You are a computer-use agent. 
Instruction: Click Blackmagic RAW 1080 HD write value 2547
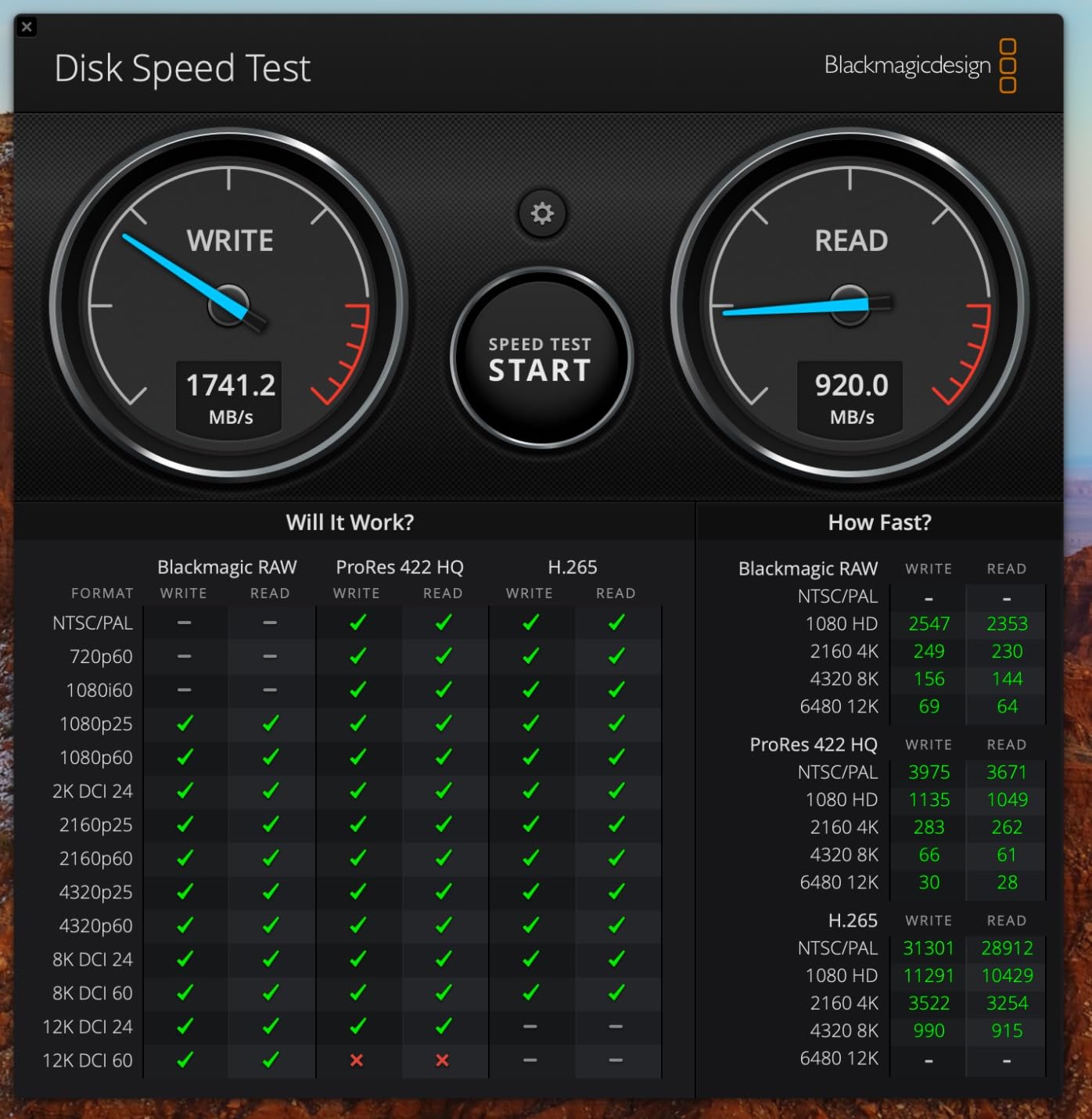point(929,624)
